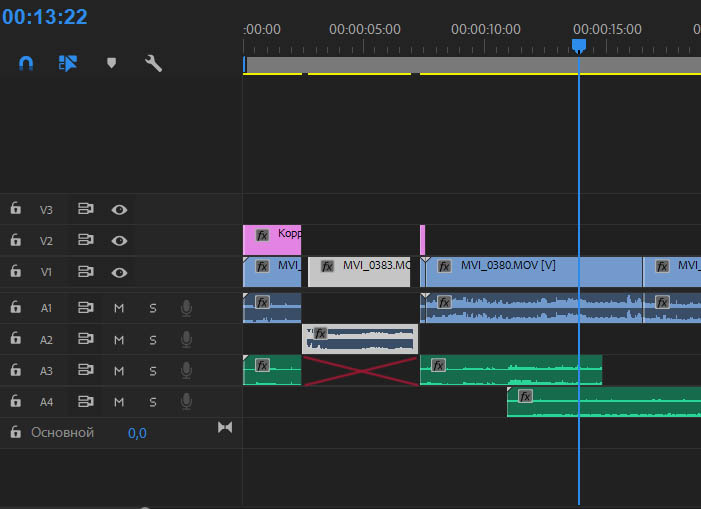Toggle sync lock on track A1

[x=85, y=307]
